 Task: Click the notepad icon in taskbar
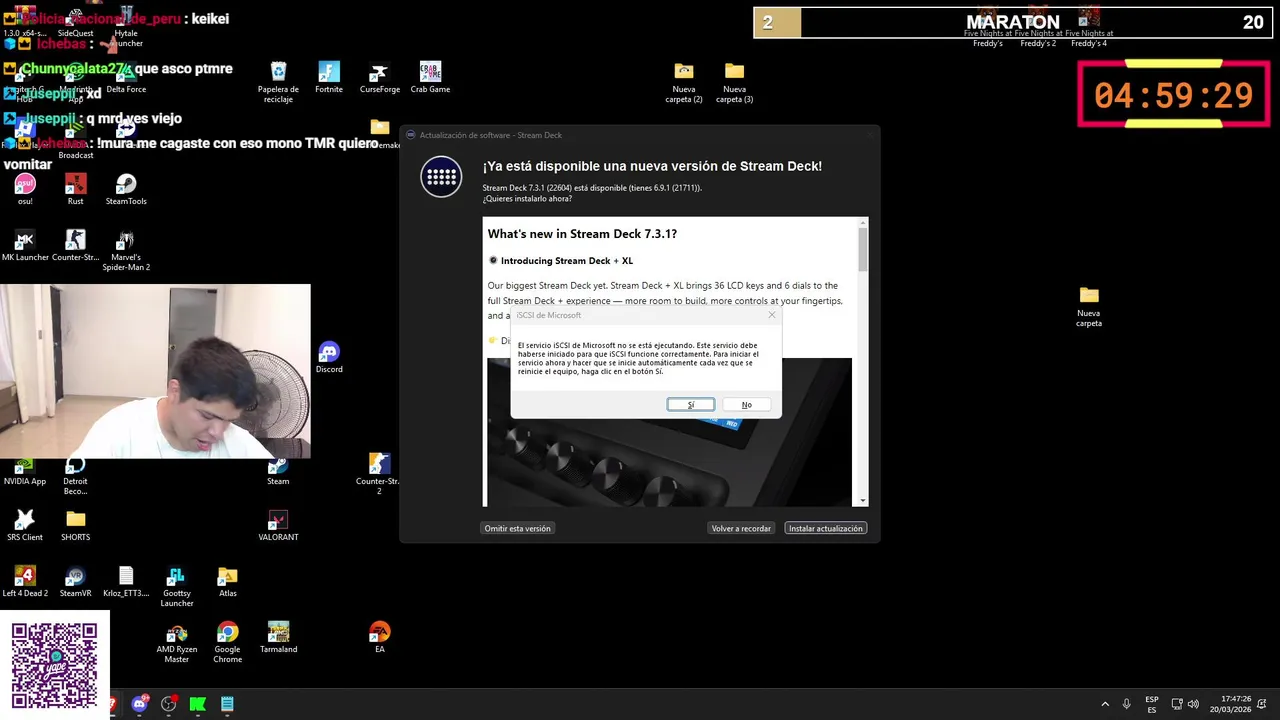(227, 704)
